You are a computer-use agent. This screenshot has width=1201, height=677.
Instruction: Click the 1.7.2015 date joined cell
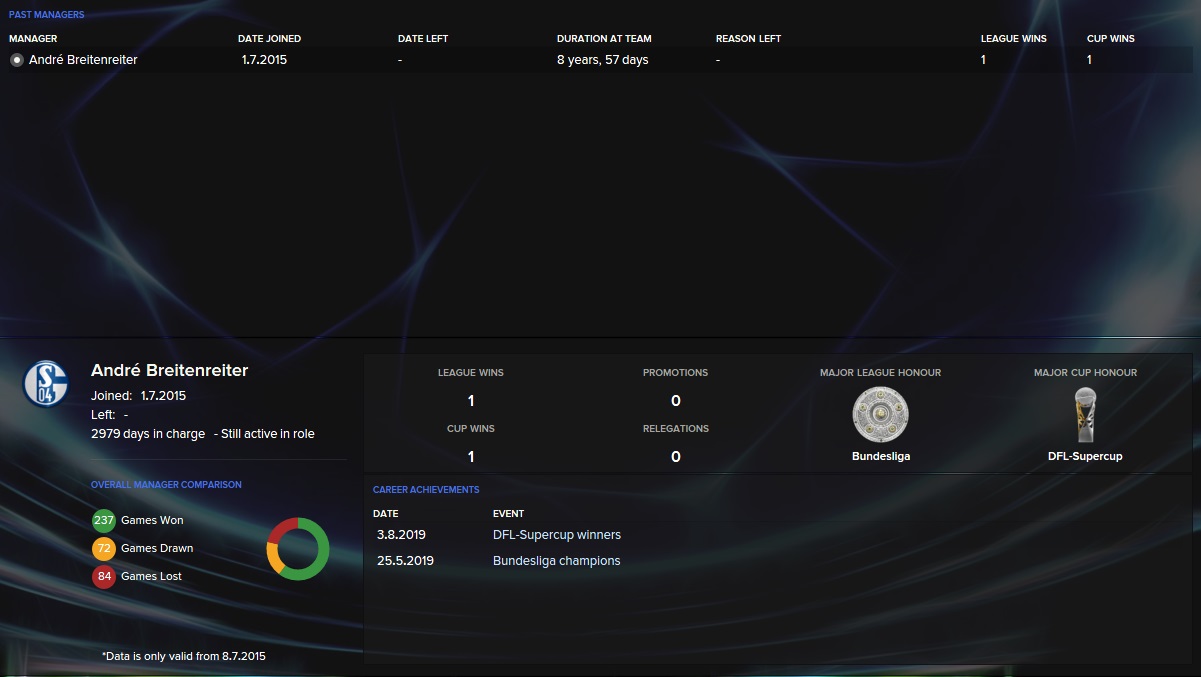pos(264,60)
